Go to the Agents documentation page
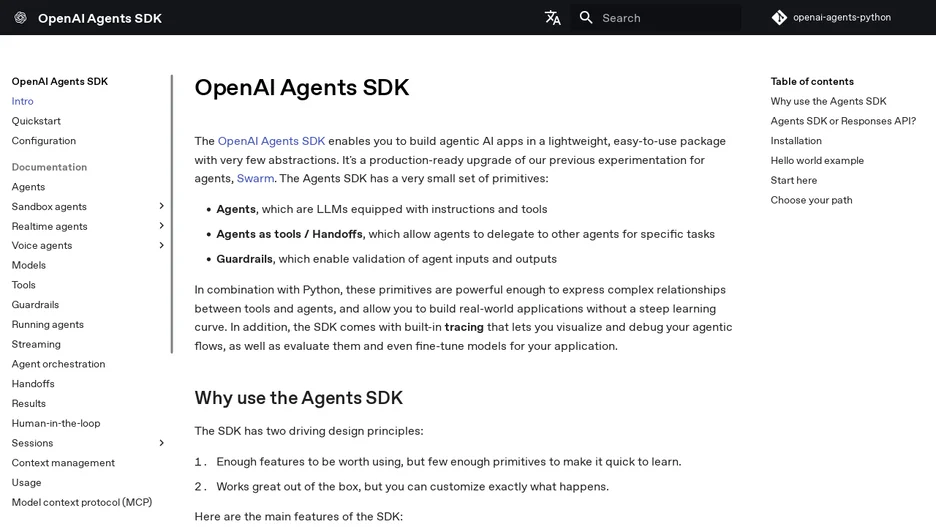The height and width of the screenshot is (527, 936). 28,187
